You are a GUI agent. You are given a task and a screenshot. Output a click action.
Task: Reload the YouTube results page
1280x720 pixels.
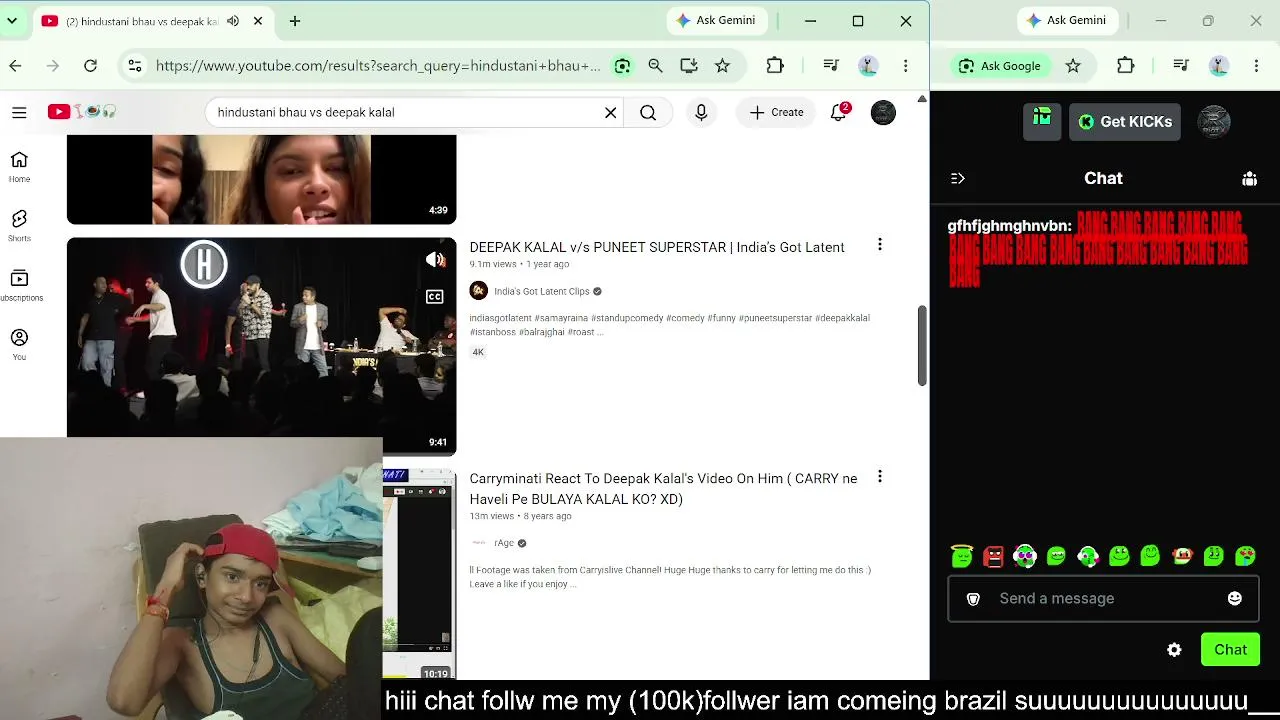[x=90, y=66]
